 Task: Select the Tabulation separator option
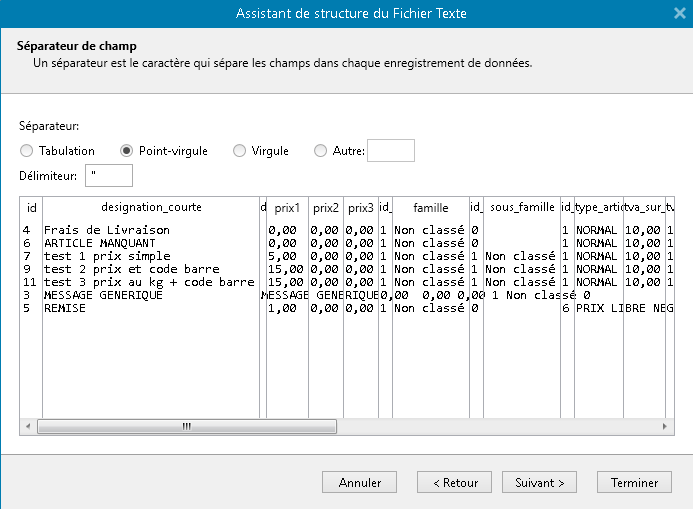pyautogui.click(x=27, y=151)
